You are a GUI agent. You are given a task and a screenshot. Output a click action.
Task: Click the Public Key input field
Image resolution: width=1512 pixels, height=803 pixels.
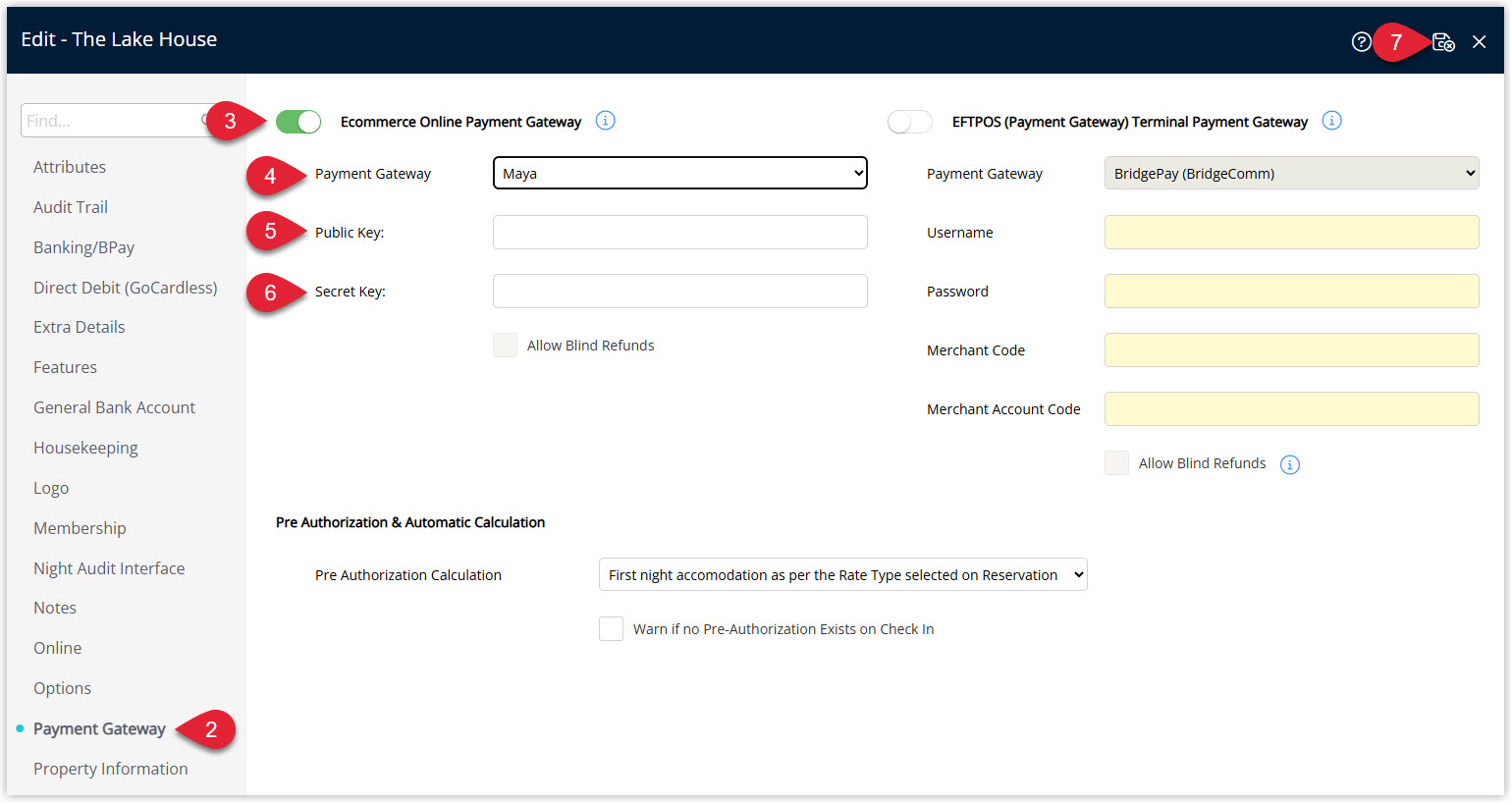click(x=680, y=232)
